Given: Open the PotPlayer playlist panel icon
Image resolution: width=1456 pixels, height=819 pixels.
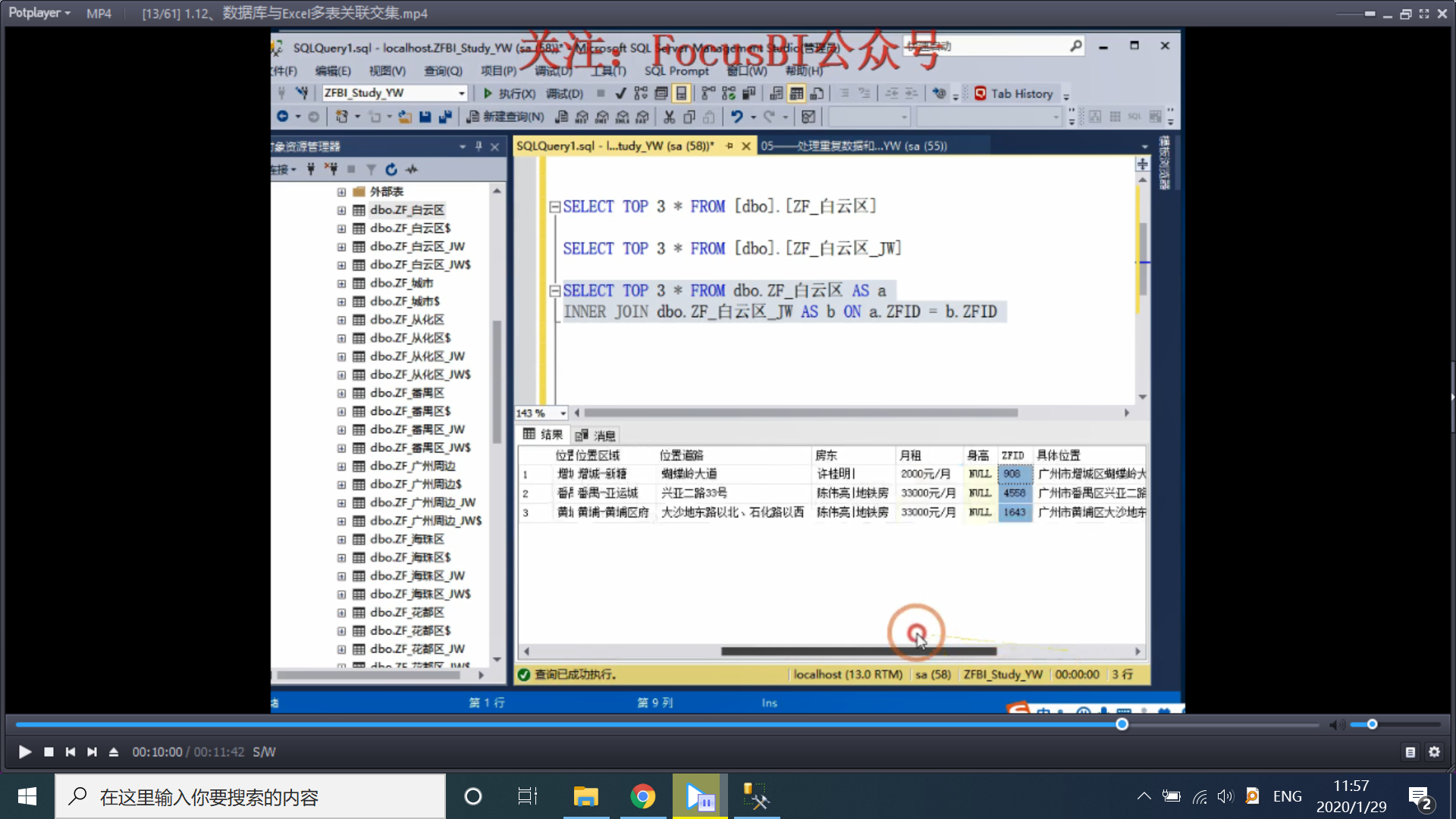Looking at the screenshot, I should 1410,752.
